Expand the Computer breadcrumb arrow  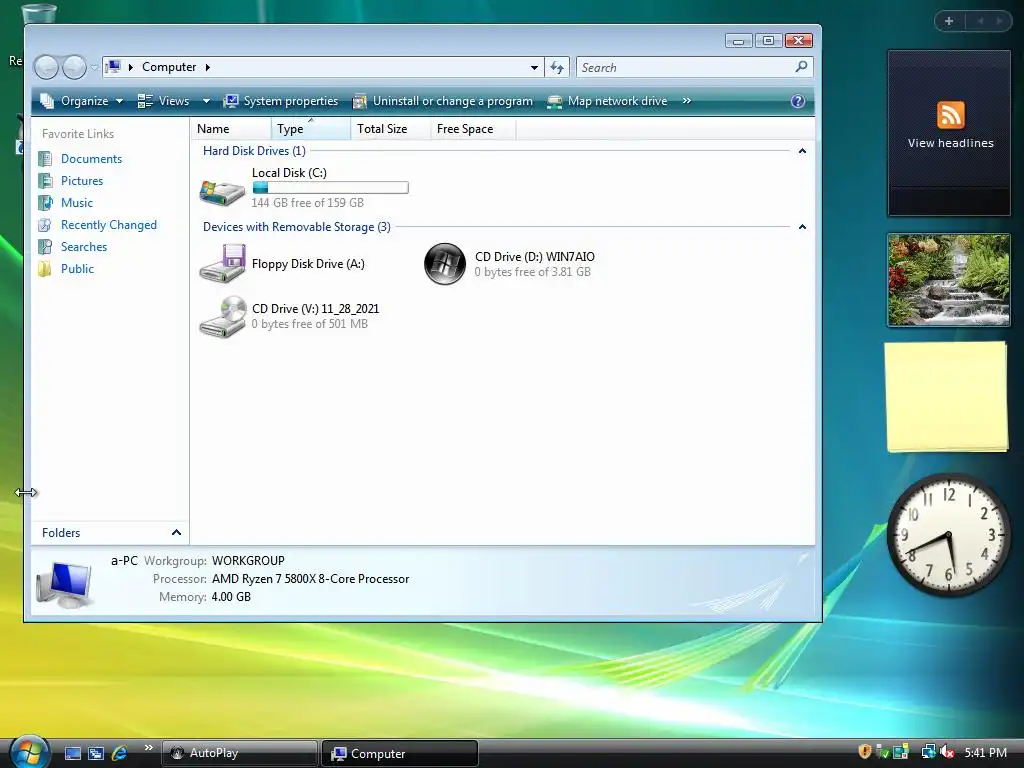click(208, 67)
